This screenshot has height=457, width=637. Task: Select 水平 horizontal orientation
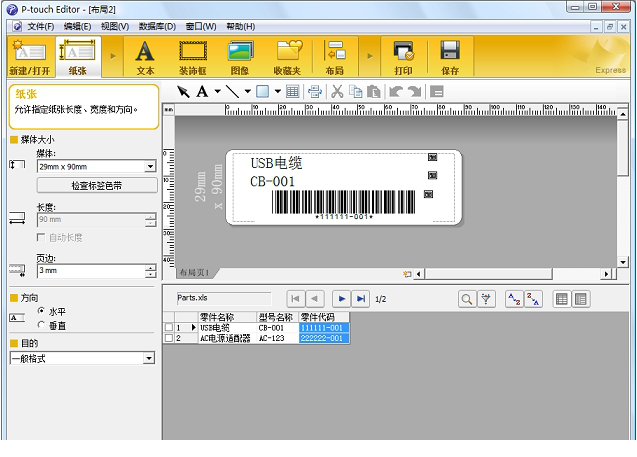point(41,311)
